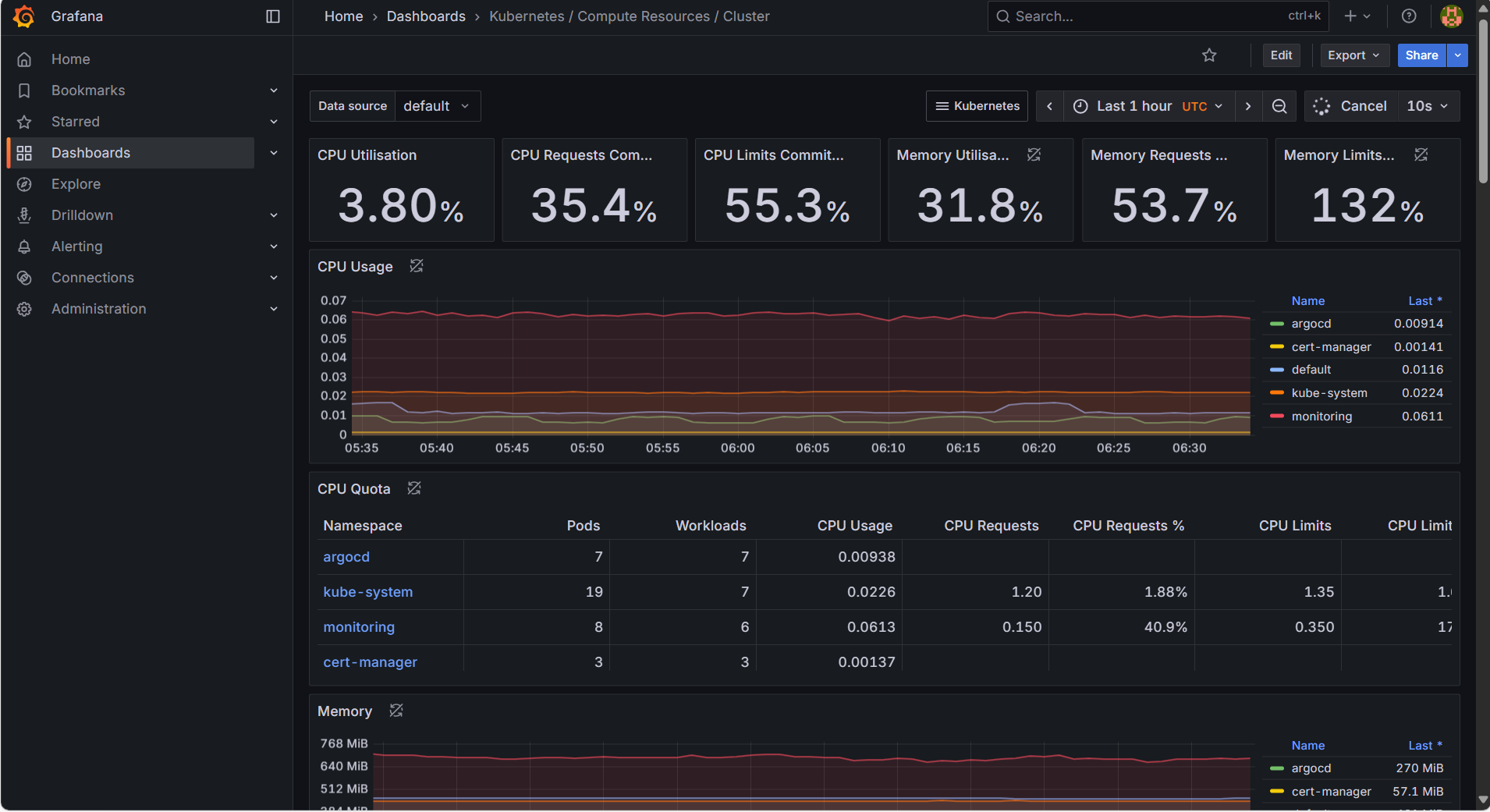Click the zoom-out magnifier in the time bar
This screenshot has height=812, width=1490.
(1279, 106)
